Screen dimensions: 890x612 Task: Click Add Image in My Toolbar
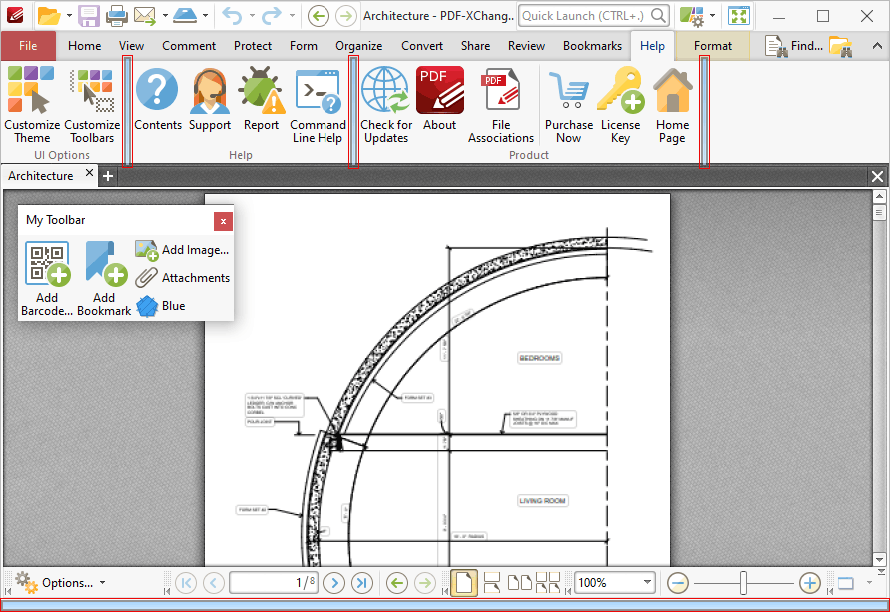point(182,250)
